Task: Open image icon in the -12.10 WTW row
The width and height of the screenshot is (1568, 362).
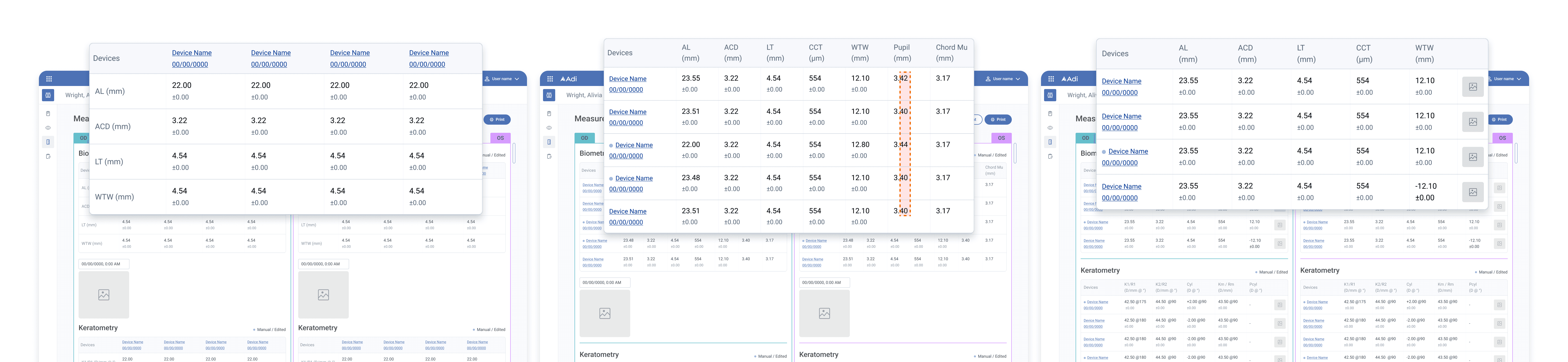Action: tap(1472, 192)
